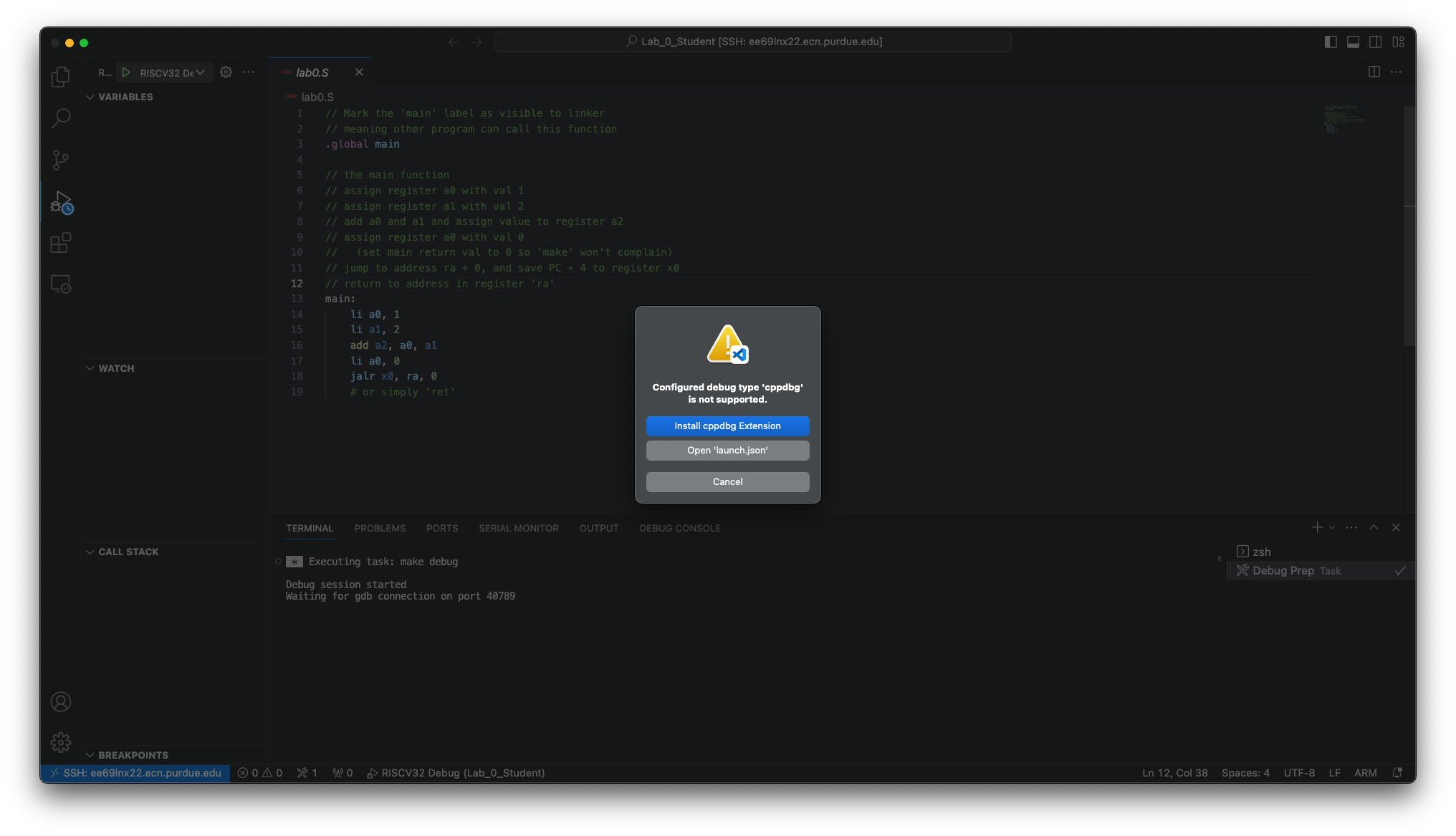The width and height of the screenshot is (1456, 836).
Task: Close the lab0.S editor tab
Action: pos(359,72)
